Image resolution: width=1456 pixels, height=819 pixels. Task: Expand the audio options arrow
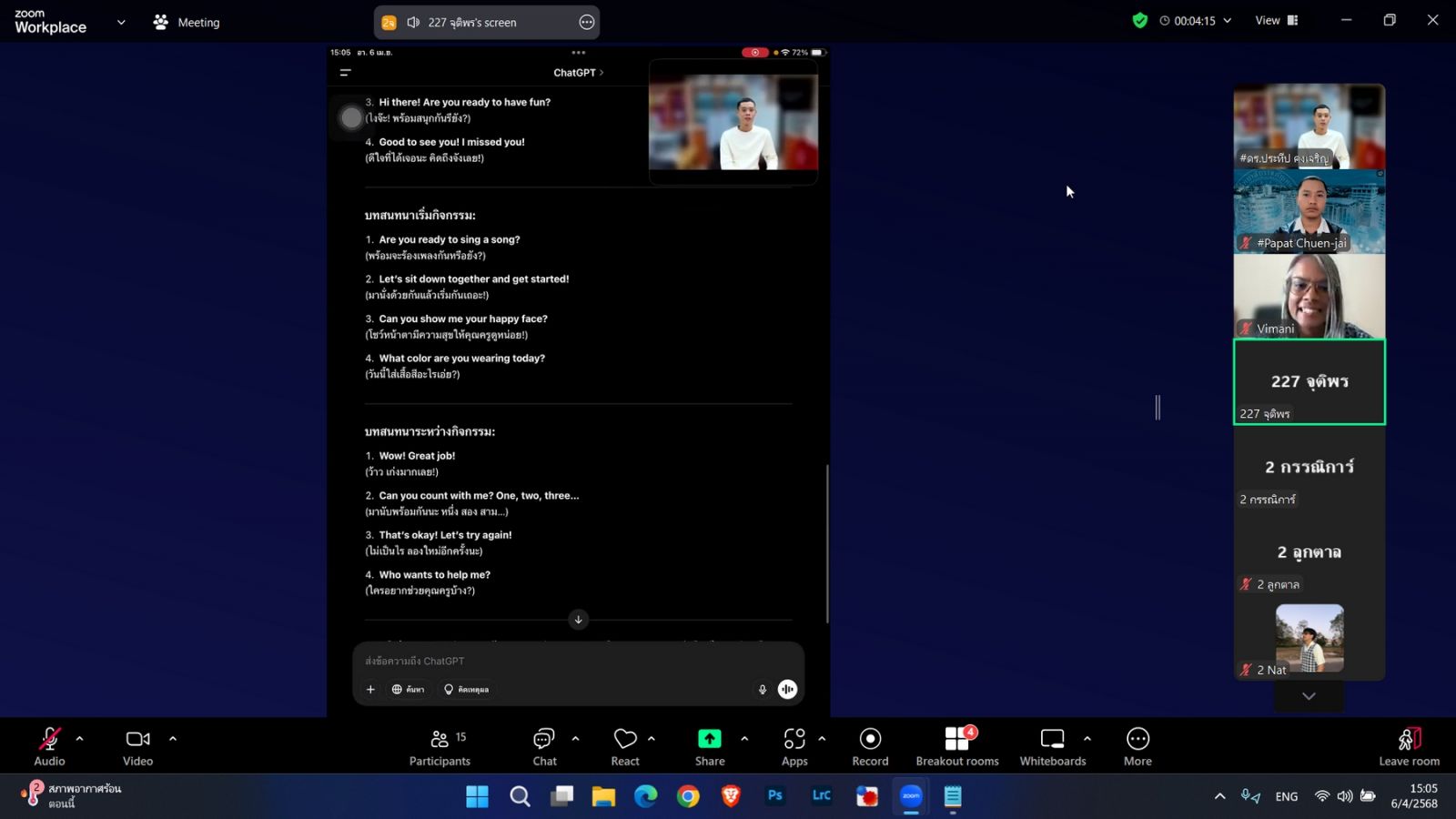tap(80, 739)
